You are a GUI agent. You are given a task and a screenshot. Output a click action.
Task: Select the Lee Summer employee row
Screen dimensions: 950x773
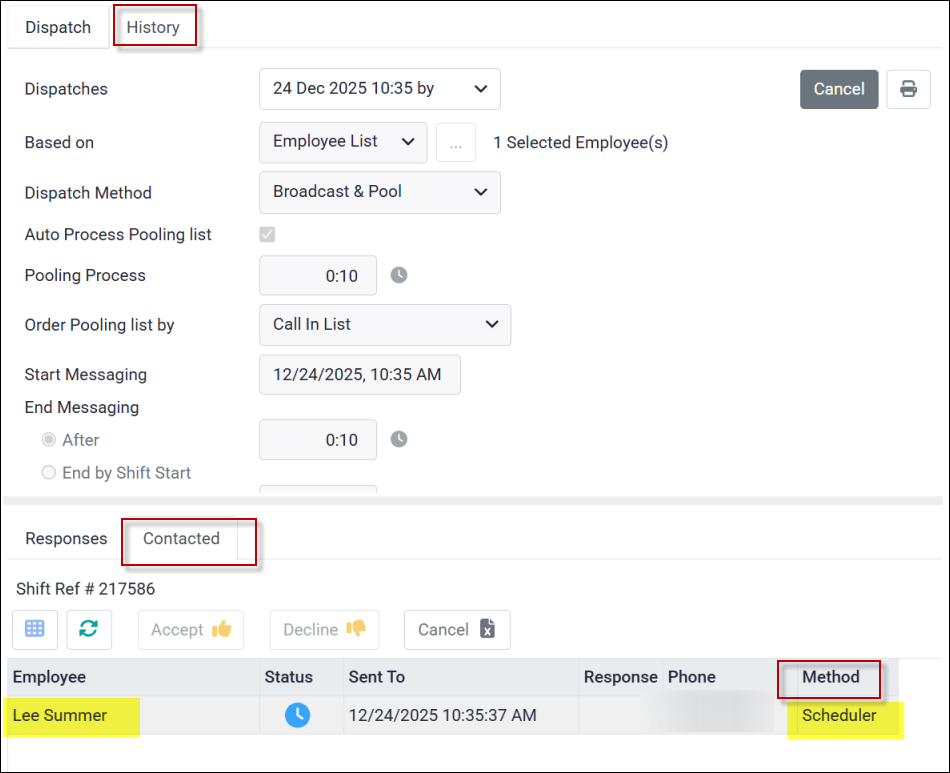pos(60,715)
